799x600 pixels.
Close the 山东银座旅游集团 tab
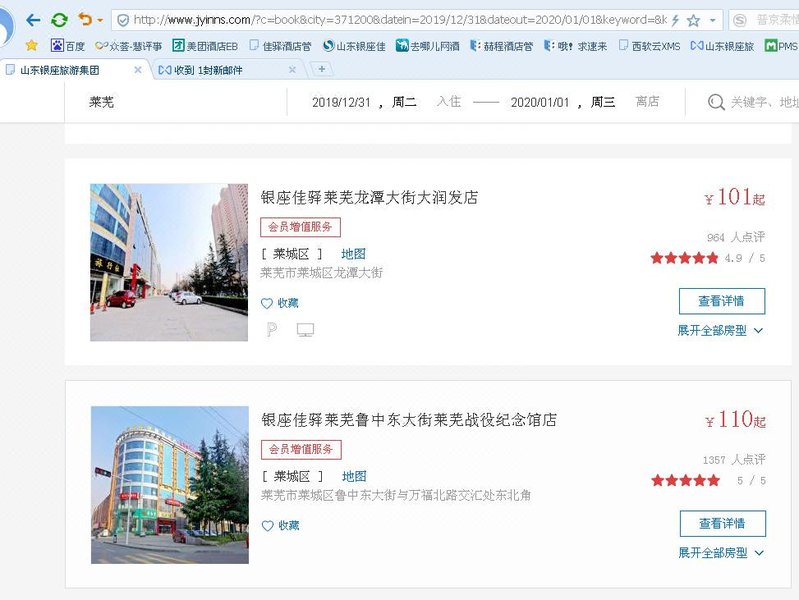138,70
